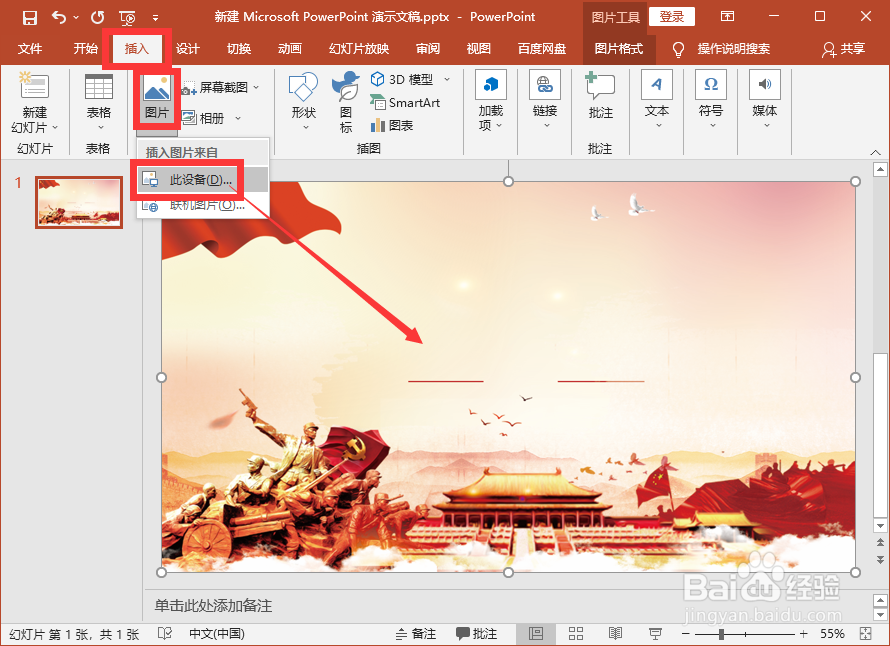Click the zoom in plus button

click(803, 634)
